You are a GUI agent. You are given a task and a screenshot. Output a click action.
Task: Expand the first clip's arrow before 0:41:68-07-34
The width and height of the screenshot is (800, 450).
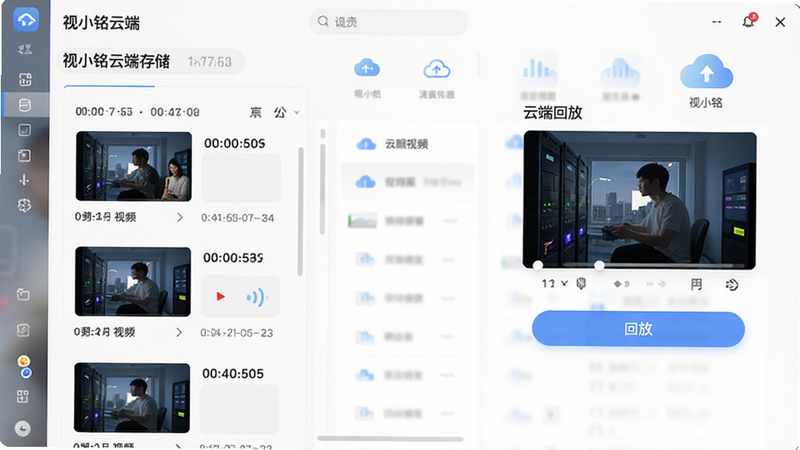(x=180, y=217)
